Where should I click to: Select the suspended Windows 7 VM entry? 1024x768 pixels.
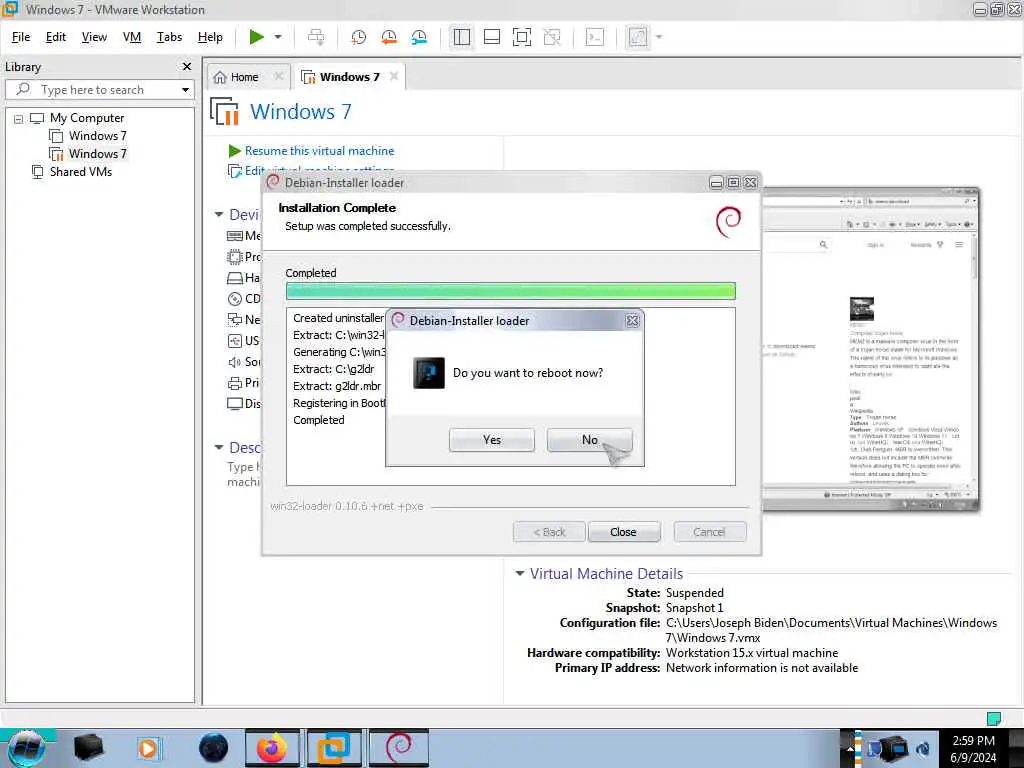97,154
